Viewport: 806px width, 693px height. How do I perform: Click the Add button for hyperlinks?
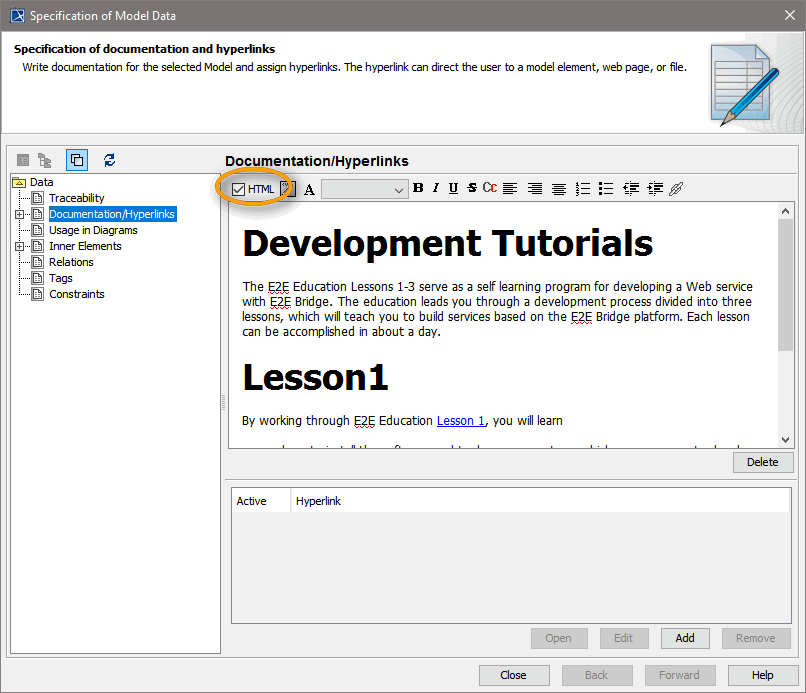coord(685,638)
